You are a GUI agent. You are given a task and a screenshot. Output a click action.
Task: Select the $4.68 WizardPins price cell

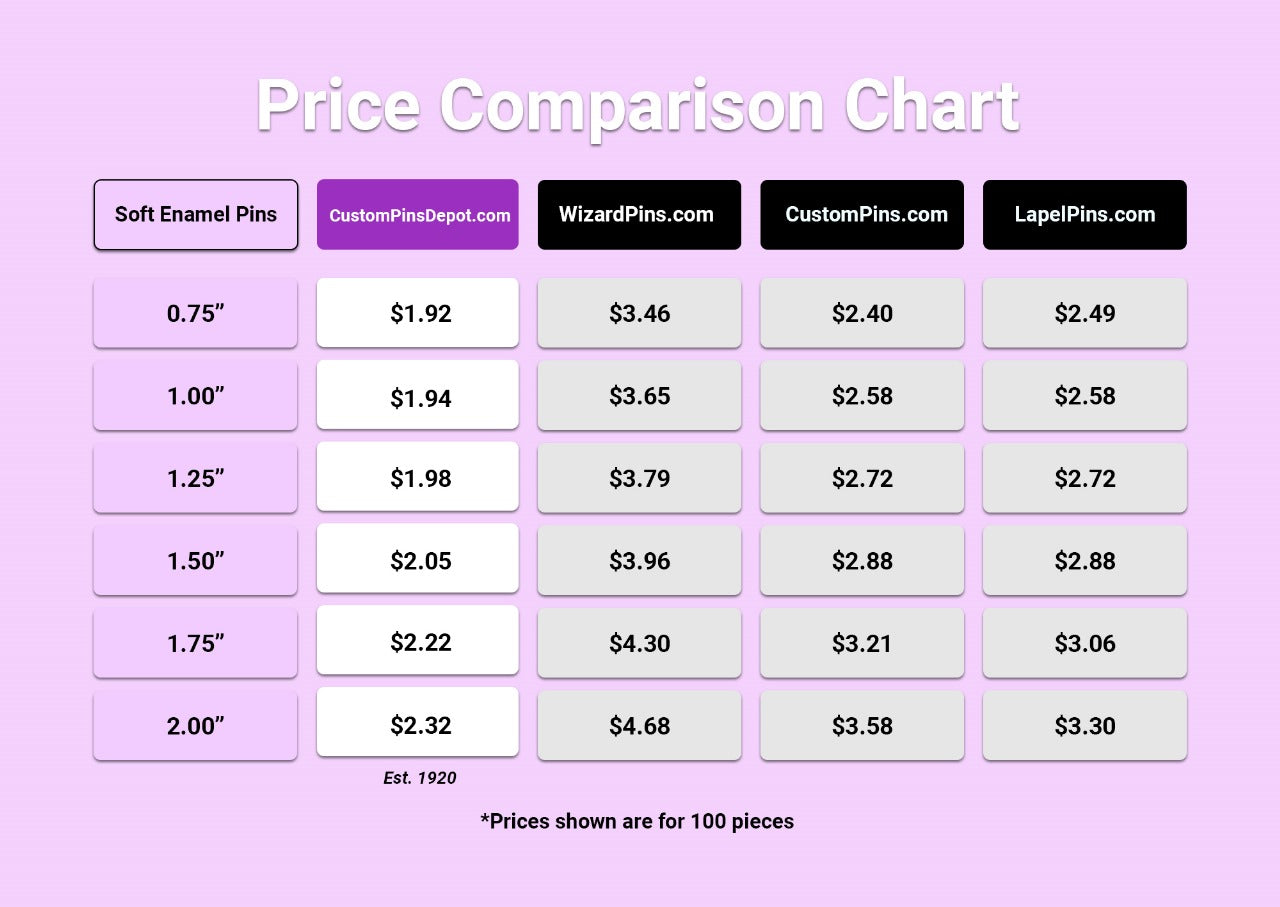tap(639, 725)
